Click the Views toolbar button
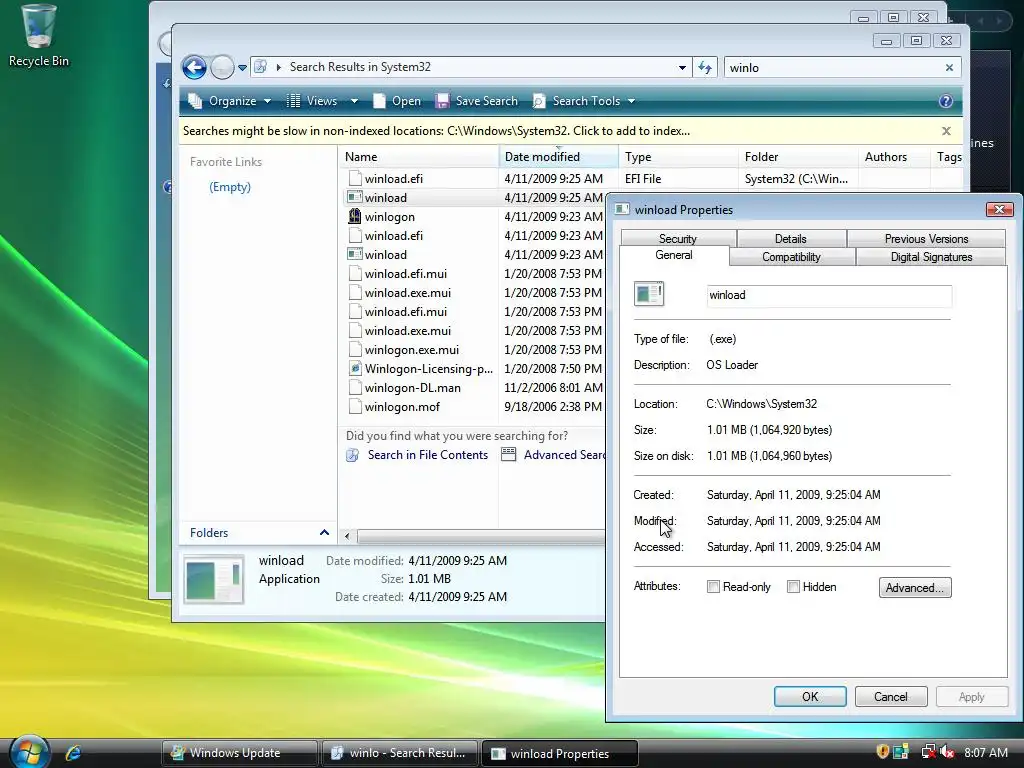The width and height of the screenshot is (1024, 768). (313, 101)
